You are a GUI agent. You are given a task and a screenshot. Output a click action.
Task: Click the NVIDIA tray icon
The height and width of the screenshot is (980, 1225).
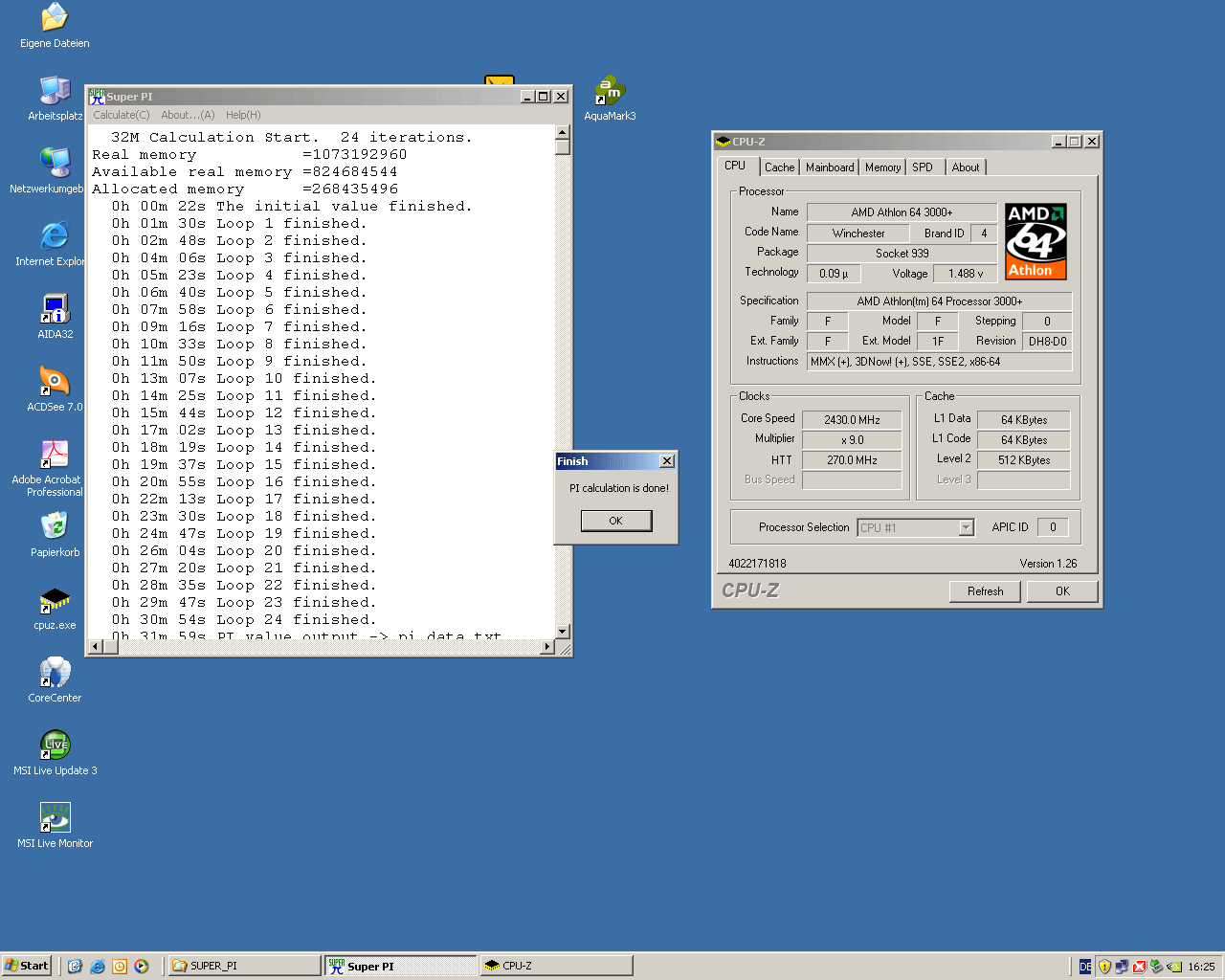tap(1174, 967)
